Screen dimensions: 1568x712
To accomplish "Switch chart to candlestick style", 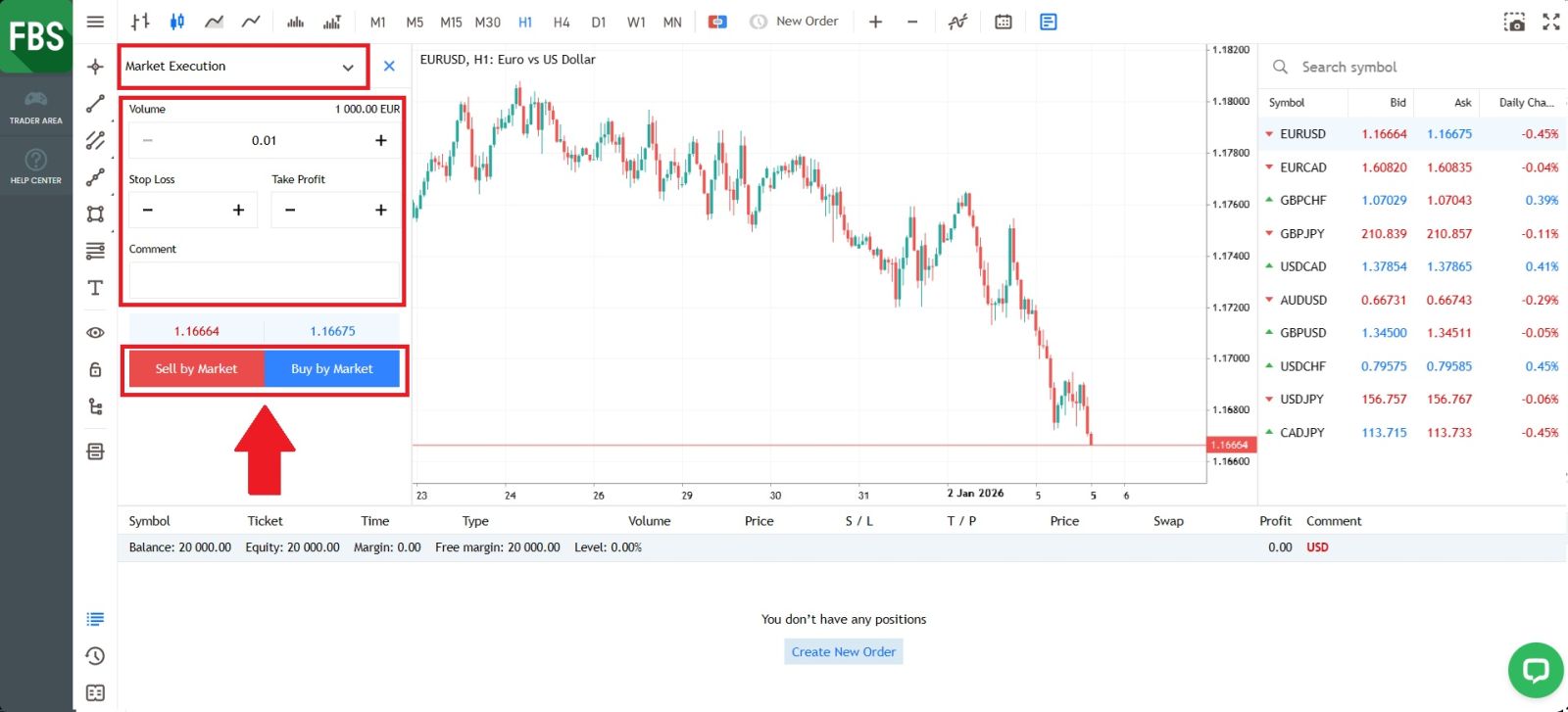I will [x=177, y=22].
